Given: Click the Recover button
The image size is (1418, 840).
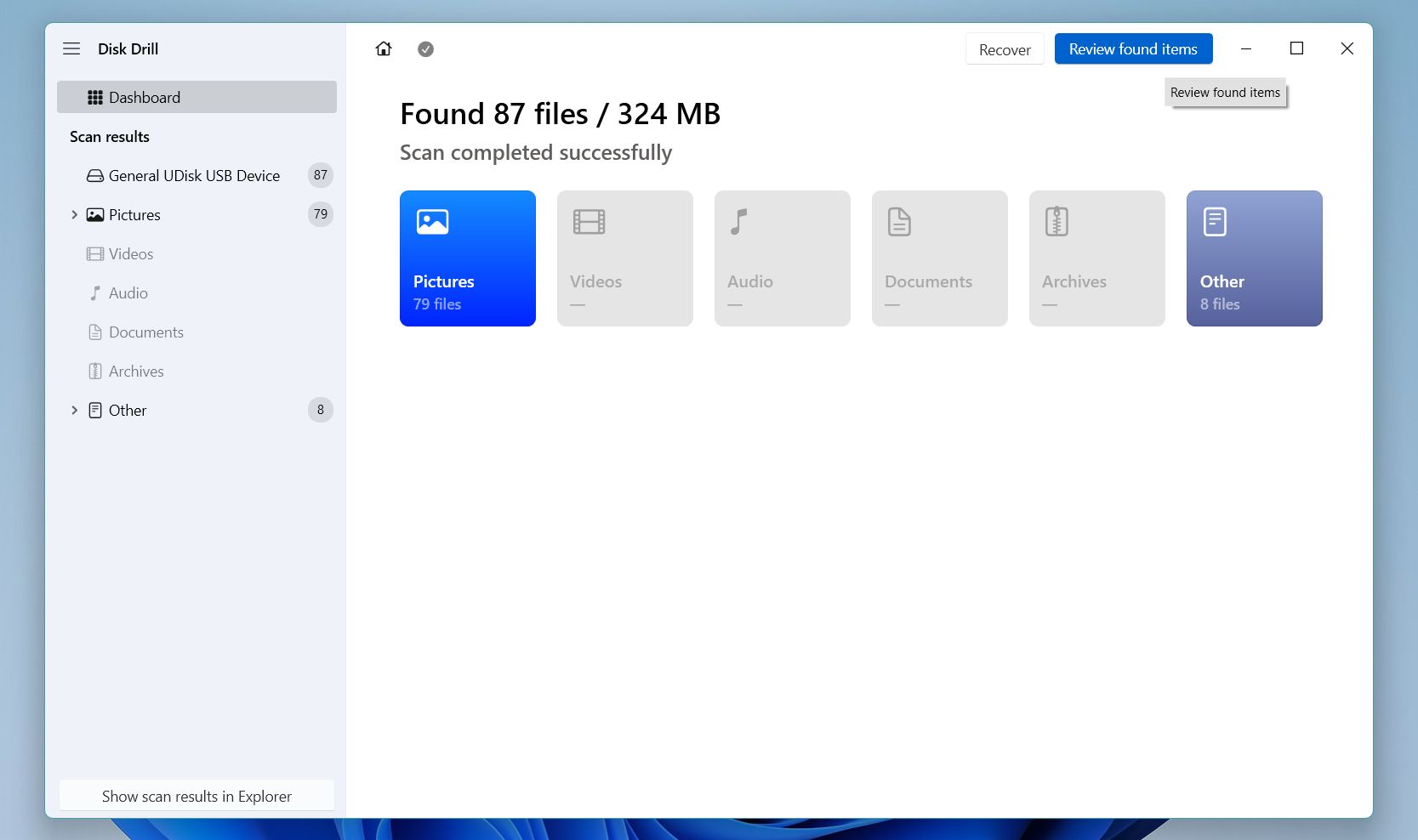Looking at the screenshot, I should click(1005, 49).
